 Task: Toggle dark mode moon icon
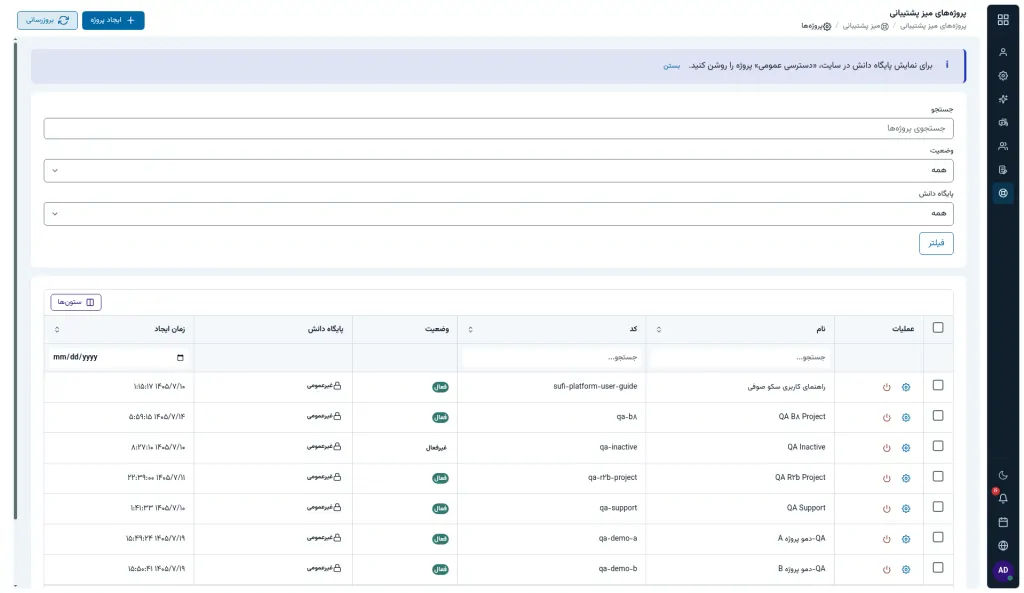[x=1002, y=475]
